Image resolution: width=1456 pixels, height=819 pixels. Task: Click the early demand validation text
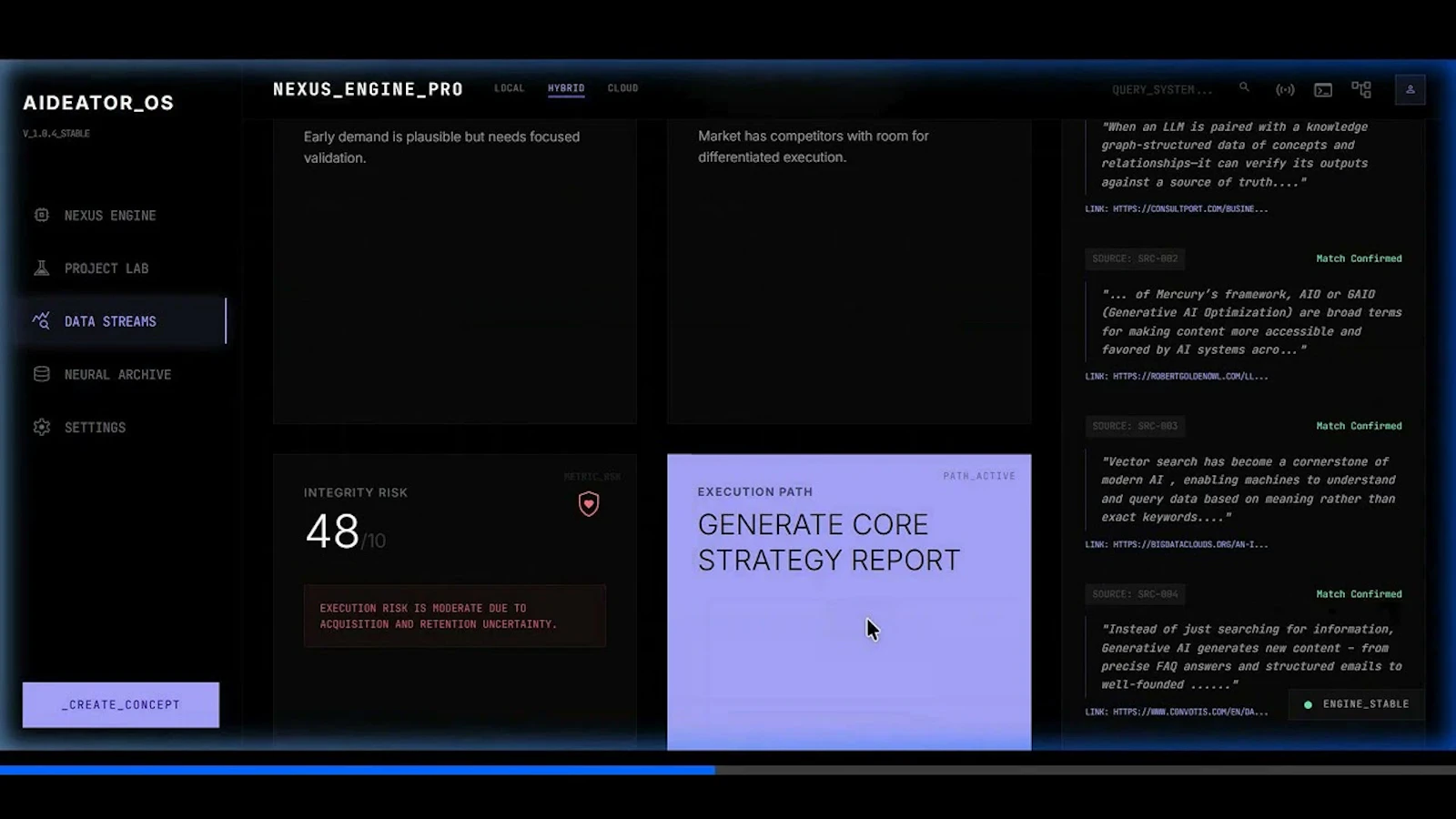(441, 147)
